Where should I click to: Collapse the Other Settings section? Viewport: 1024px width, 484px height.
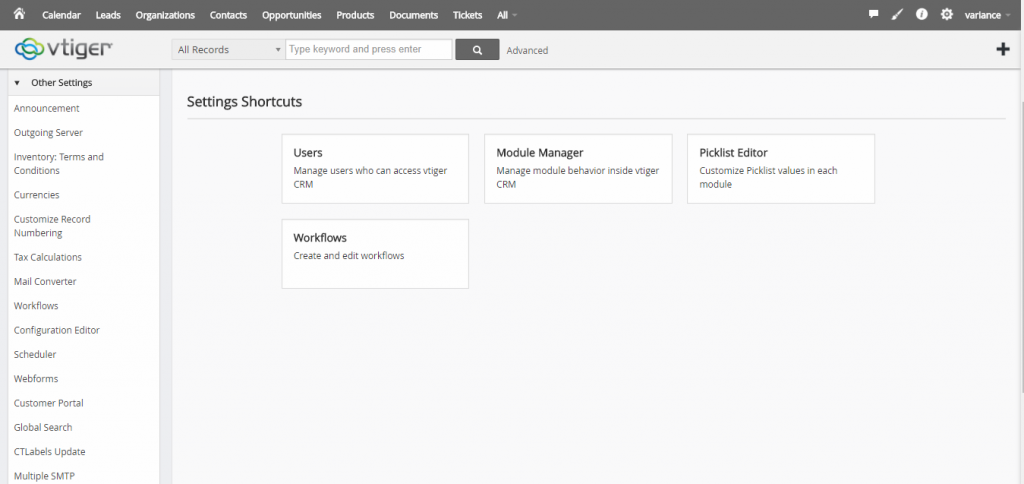84,83
